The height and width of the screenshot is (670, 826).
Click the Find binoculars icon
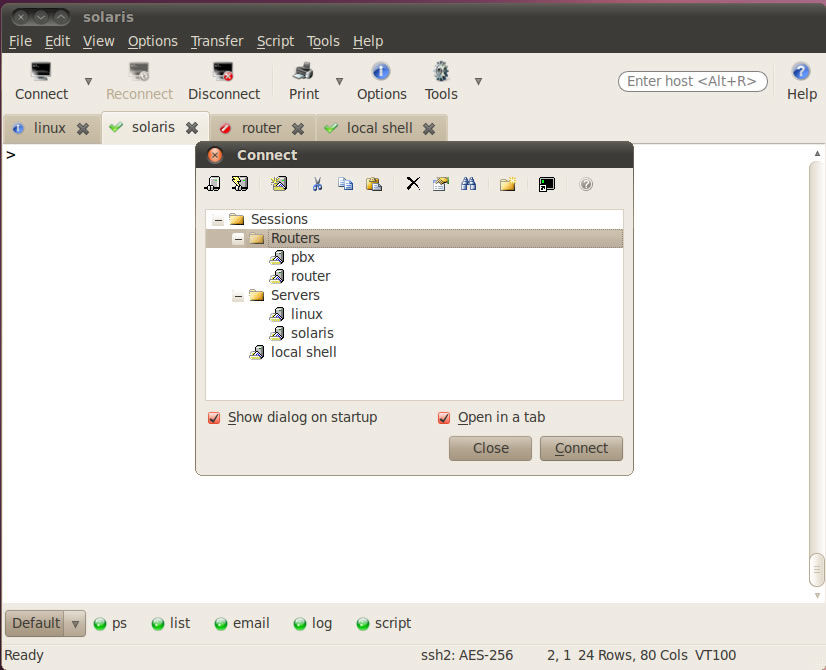[468, 184]
